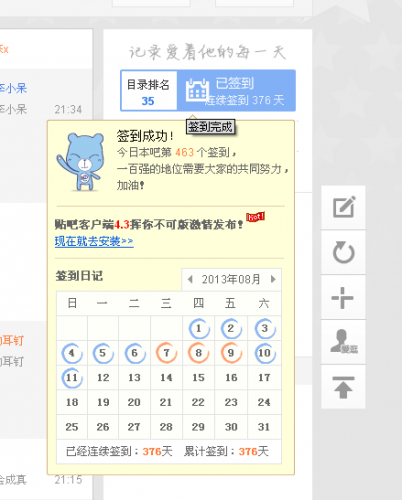Select day 17 in the calendar
The width and height of the screenshot is (402, 500).
click(x=264, y=378)
